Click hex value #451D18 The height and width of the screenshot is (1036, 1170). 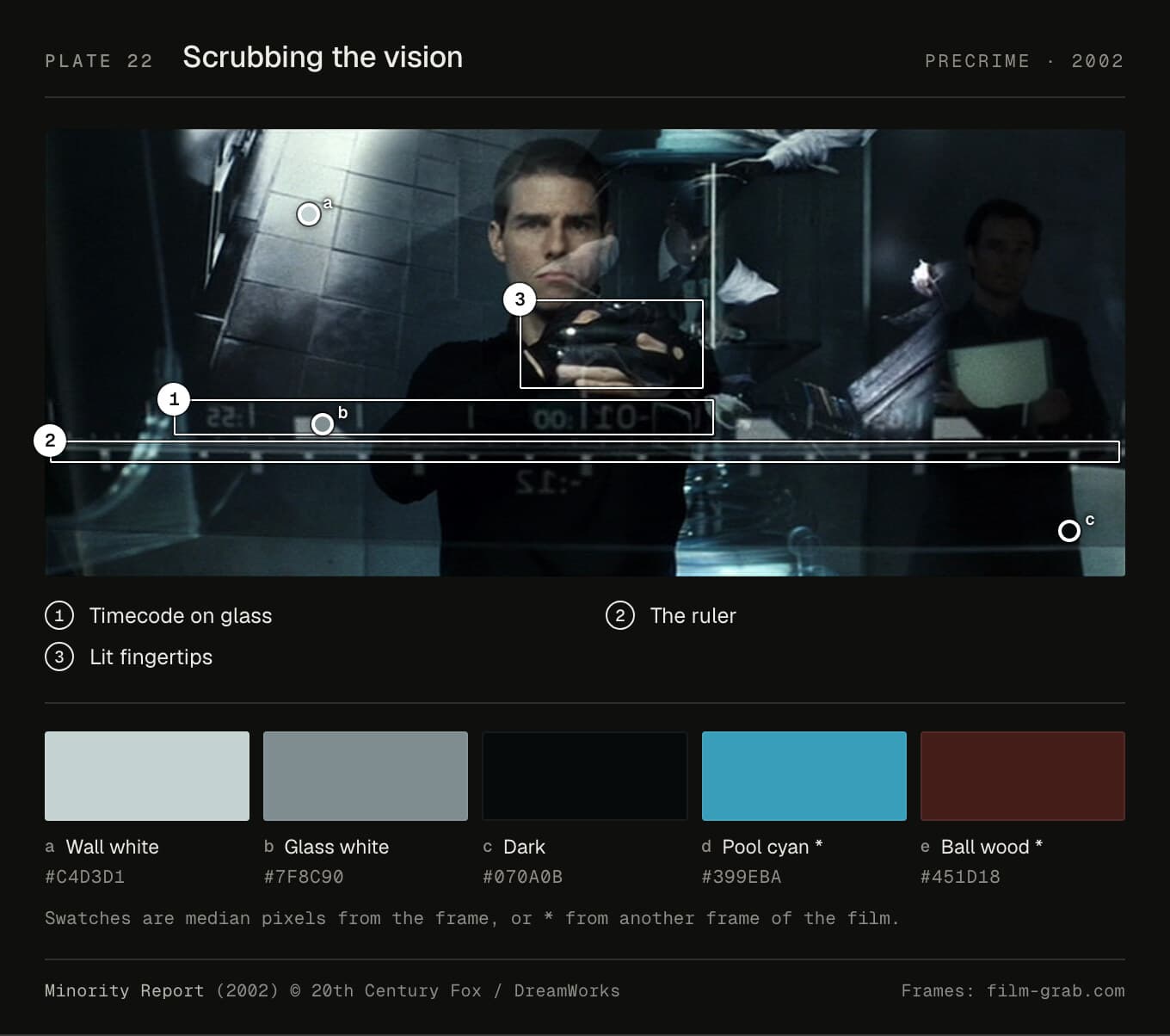click(x=960, y=877)
